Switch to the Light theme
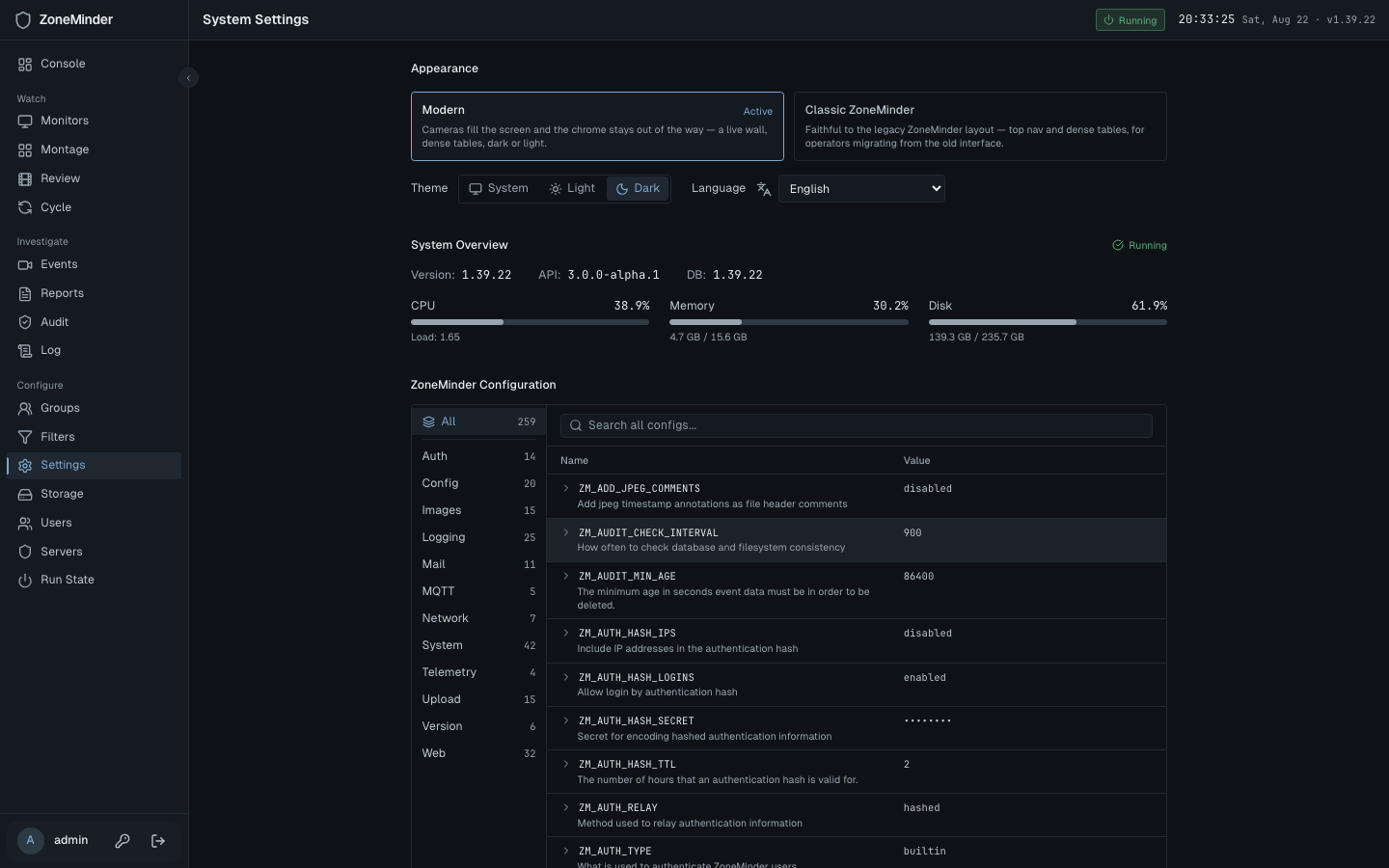1389x868 pixels. click(x=572, y=188)
